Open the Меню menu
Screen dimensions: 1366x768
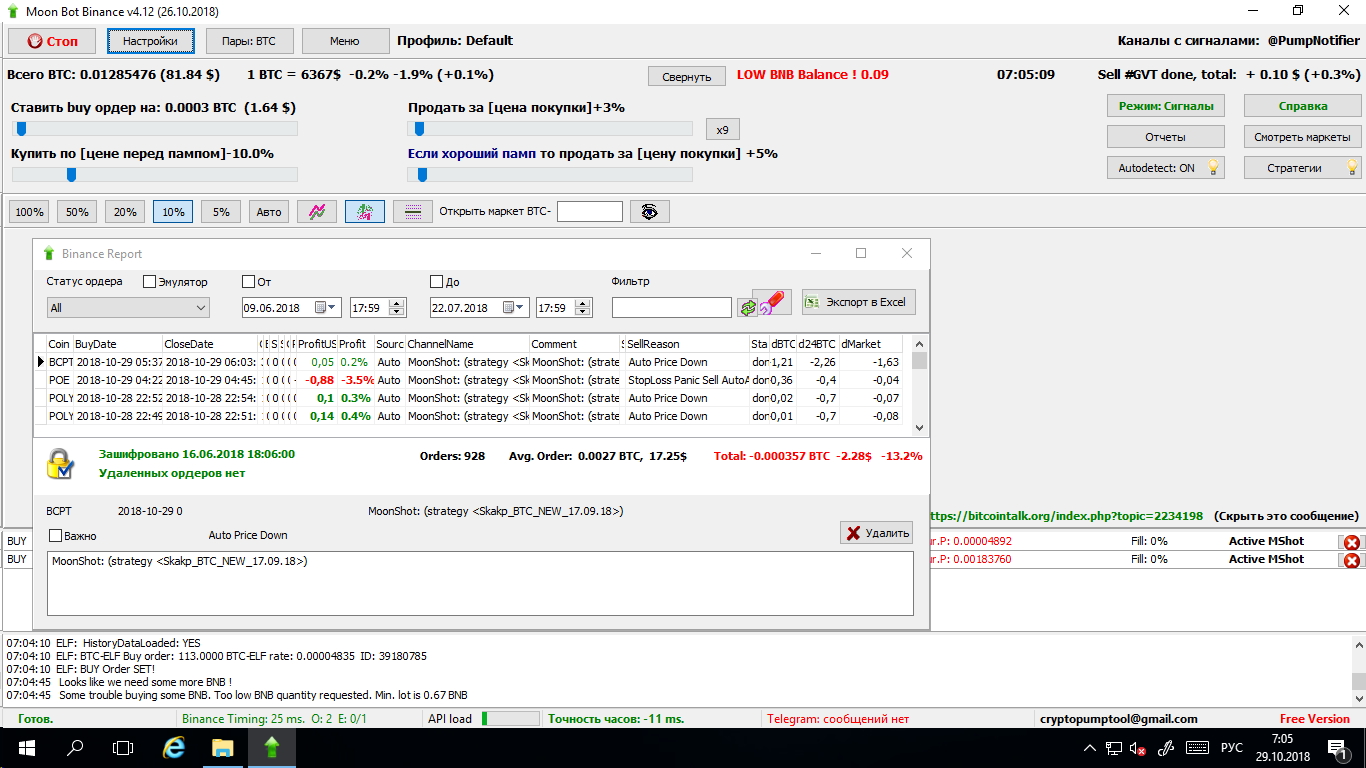click(345, 41)
